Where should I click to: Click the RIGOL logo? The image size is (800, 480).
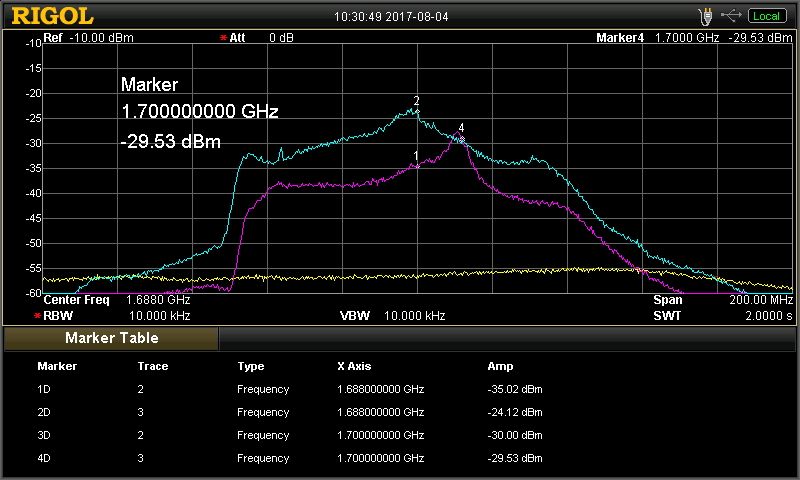(52, 16)
